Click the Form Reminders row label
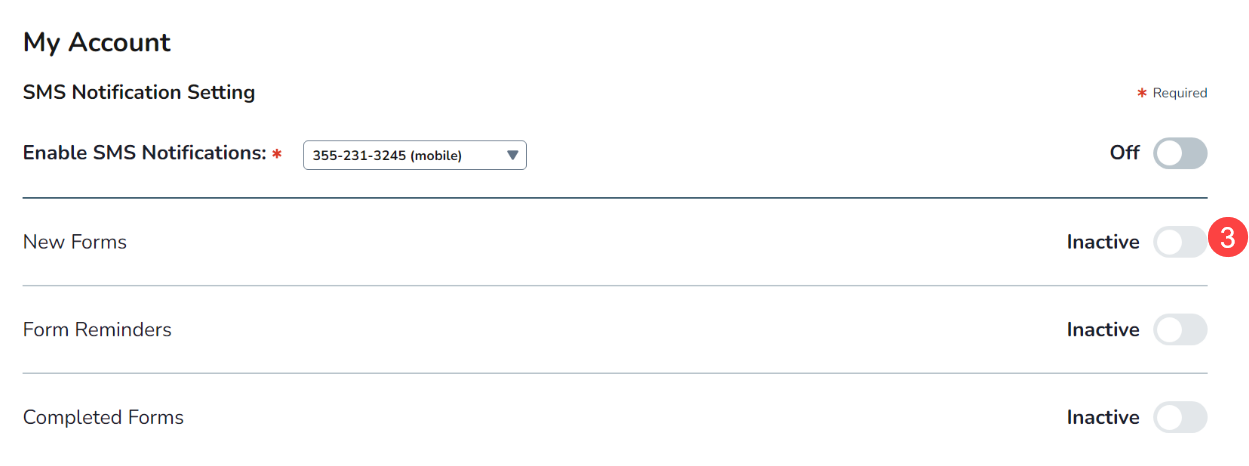This screenshot has width=1249, height=466. pyautogui.click(x=97, y=330)
